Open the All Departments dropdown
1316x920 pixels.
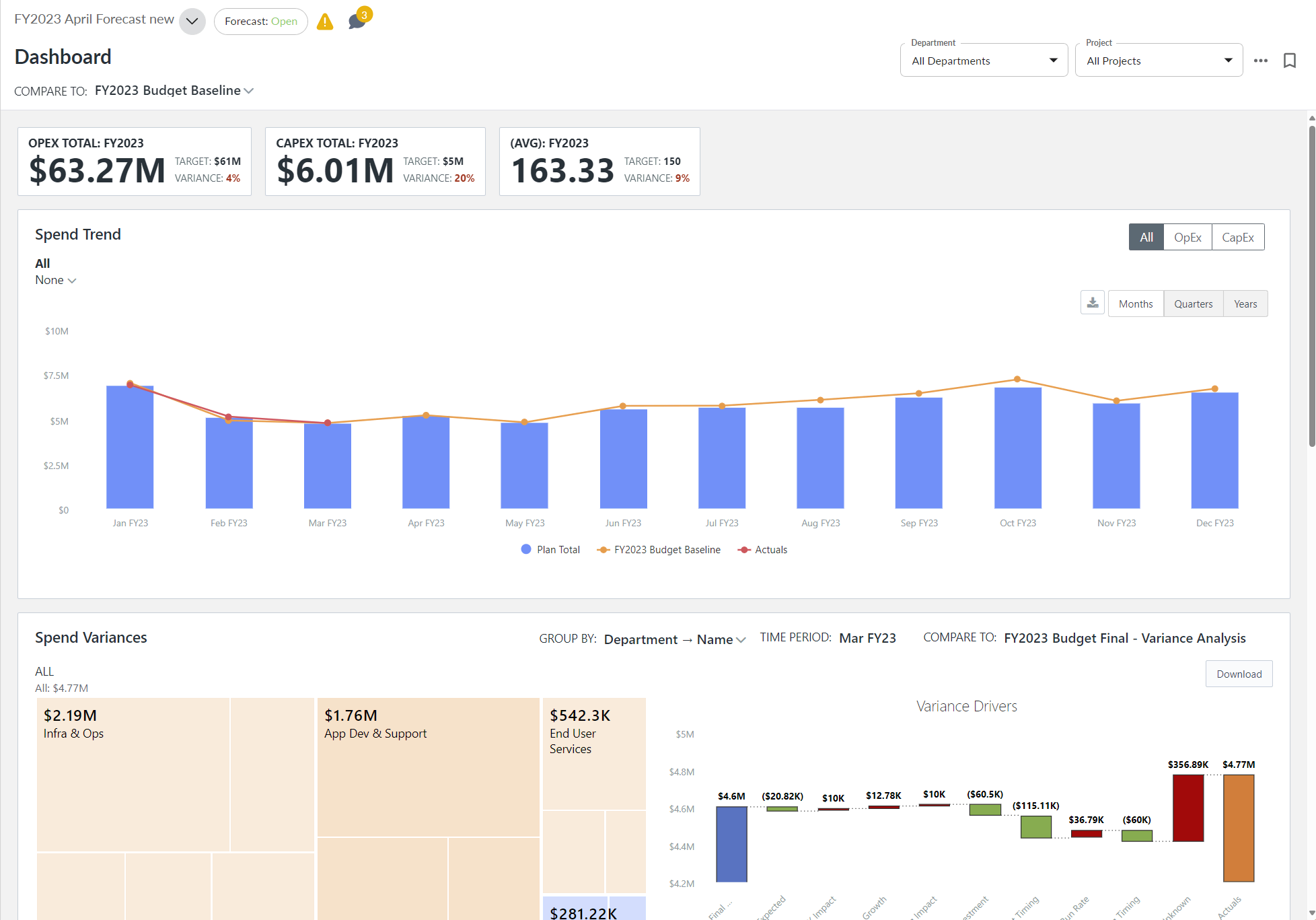coord(984,61)
